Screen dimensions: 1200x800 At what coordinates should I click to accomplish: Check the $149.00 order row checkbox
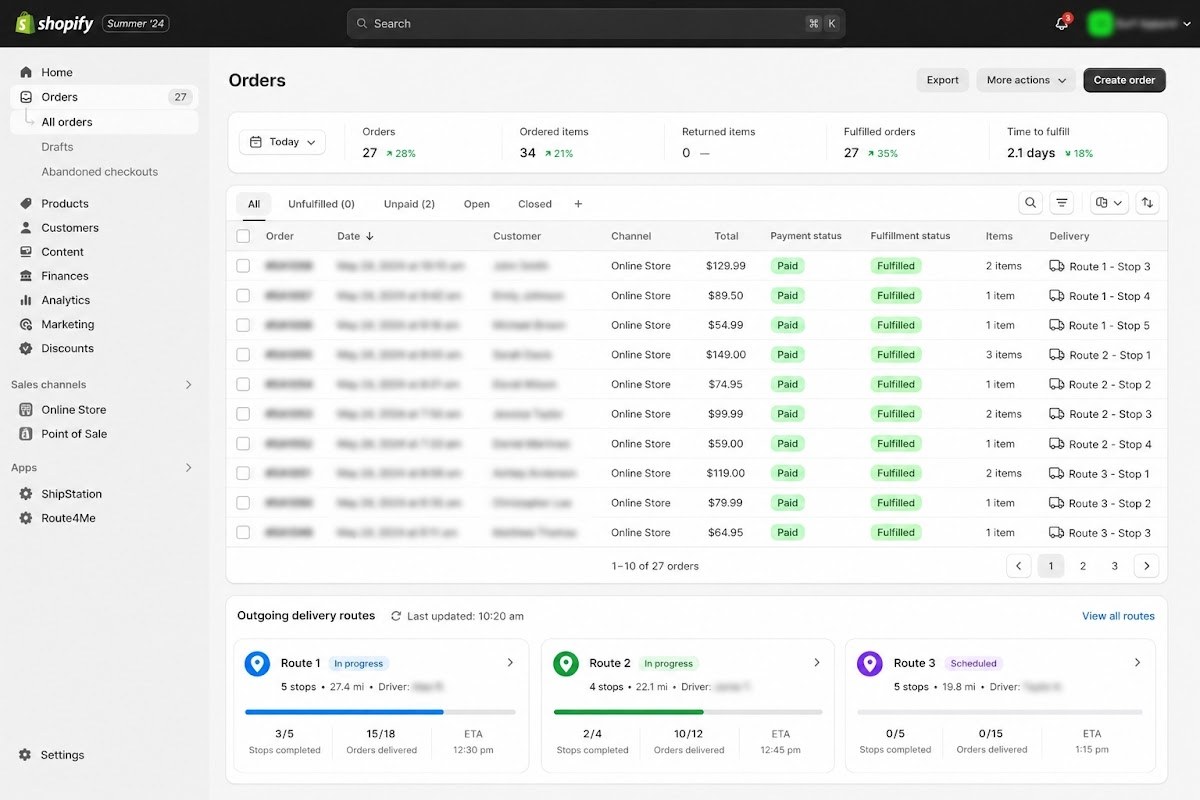243,355
